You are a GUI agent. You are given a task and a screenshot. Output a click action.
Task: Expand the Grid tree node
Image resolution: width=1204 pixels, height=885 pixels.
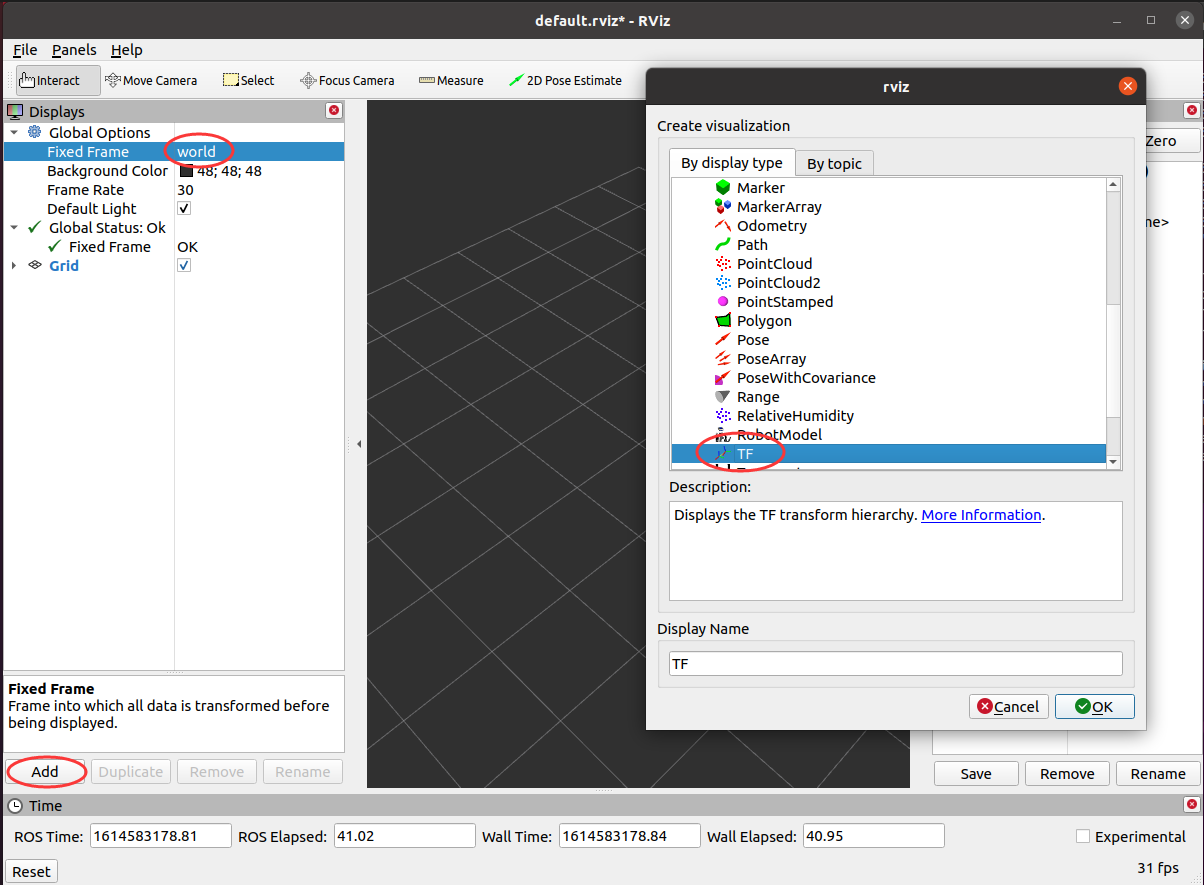point(15,266)
